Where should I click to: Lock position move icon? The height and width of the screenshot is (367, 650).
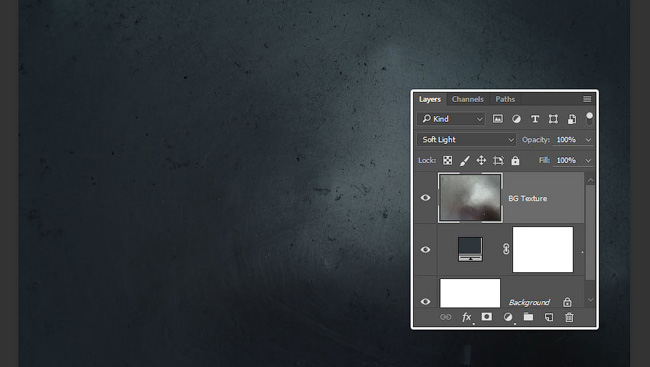tap(481, 160)
